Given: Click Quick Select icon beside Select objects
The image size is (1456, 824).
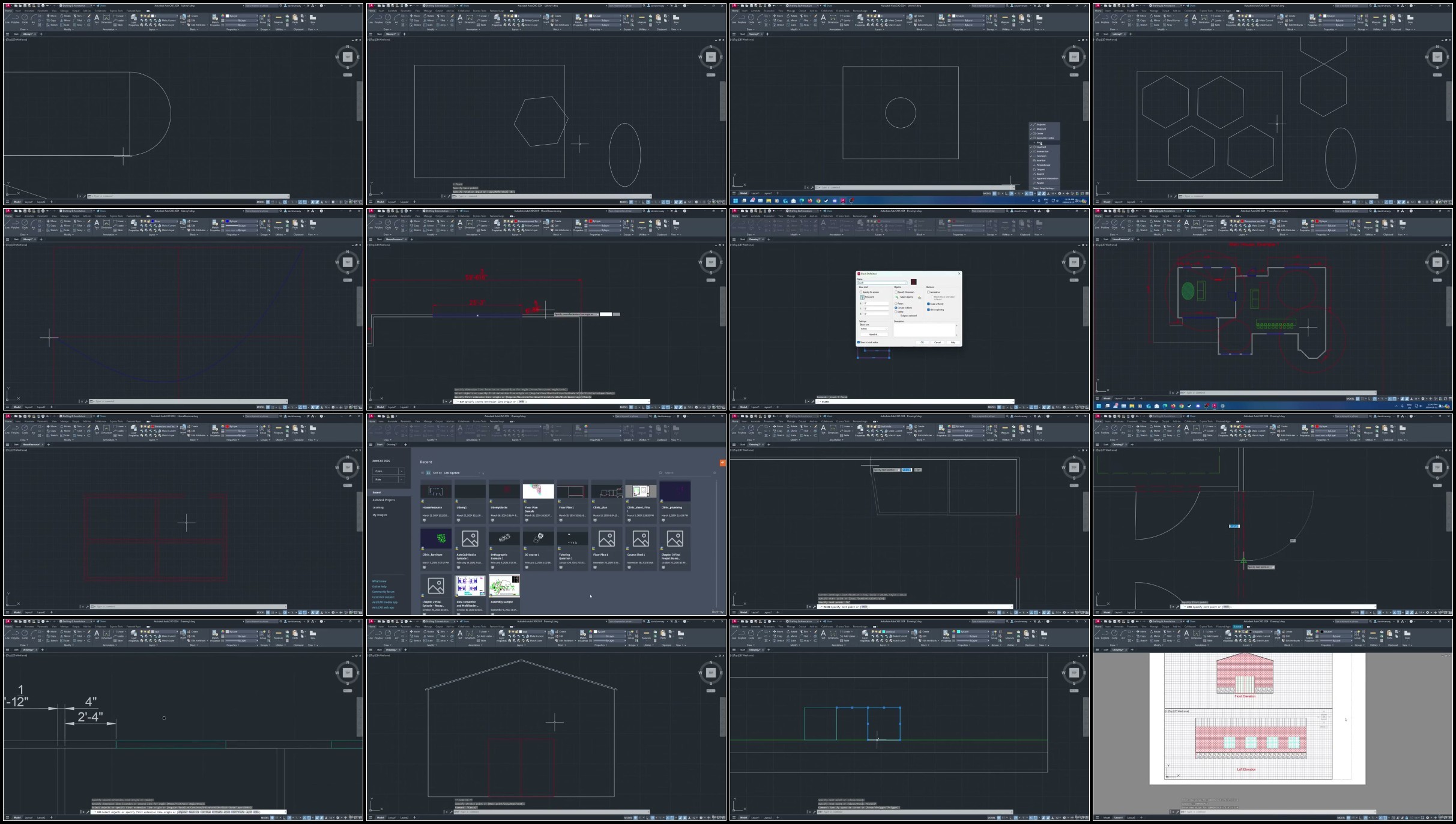Looking at the screenshot, I should (919, 298).
